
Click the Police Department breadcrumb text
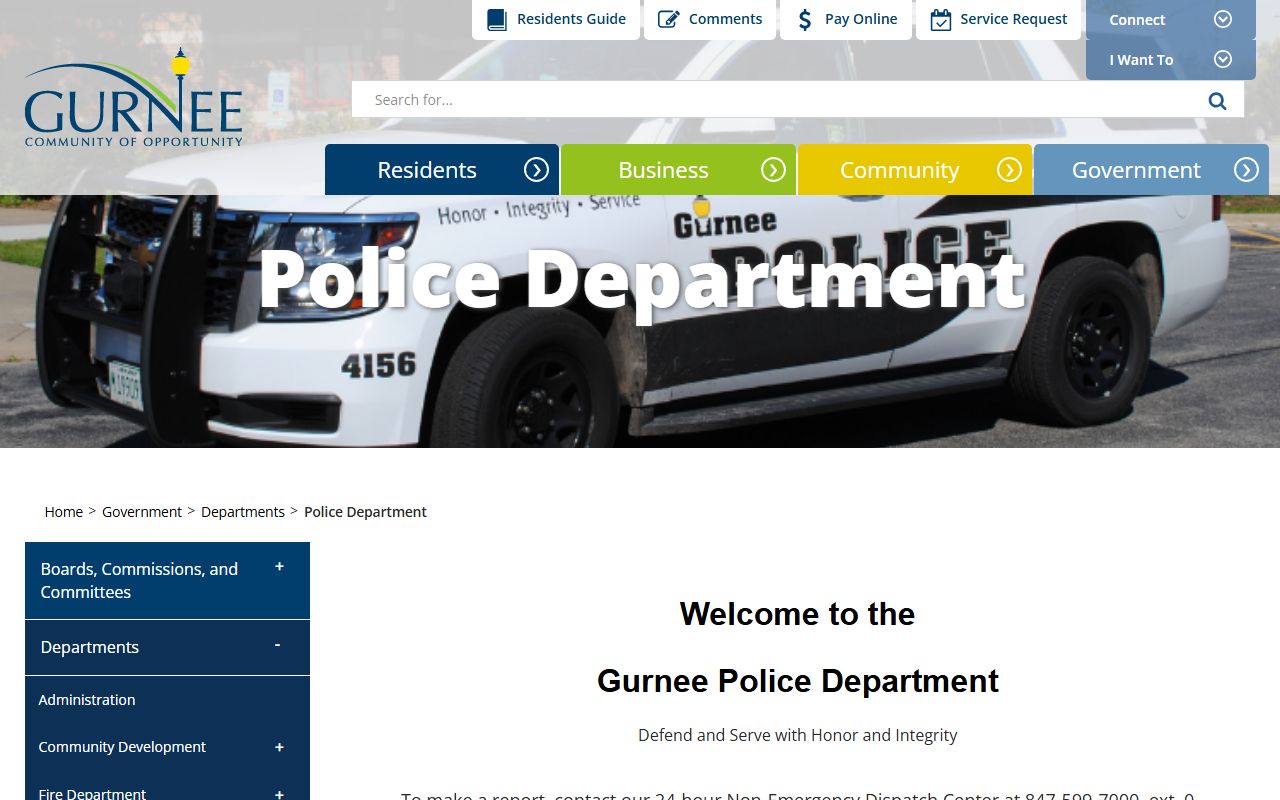click(x=365, y=512)
